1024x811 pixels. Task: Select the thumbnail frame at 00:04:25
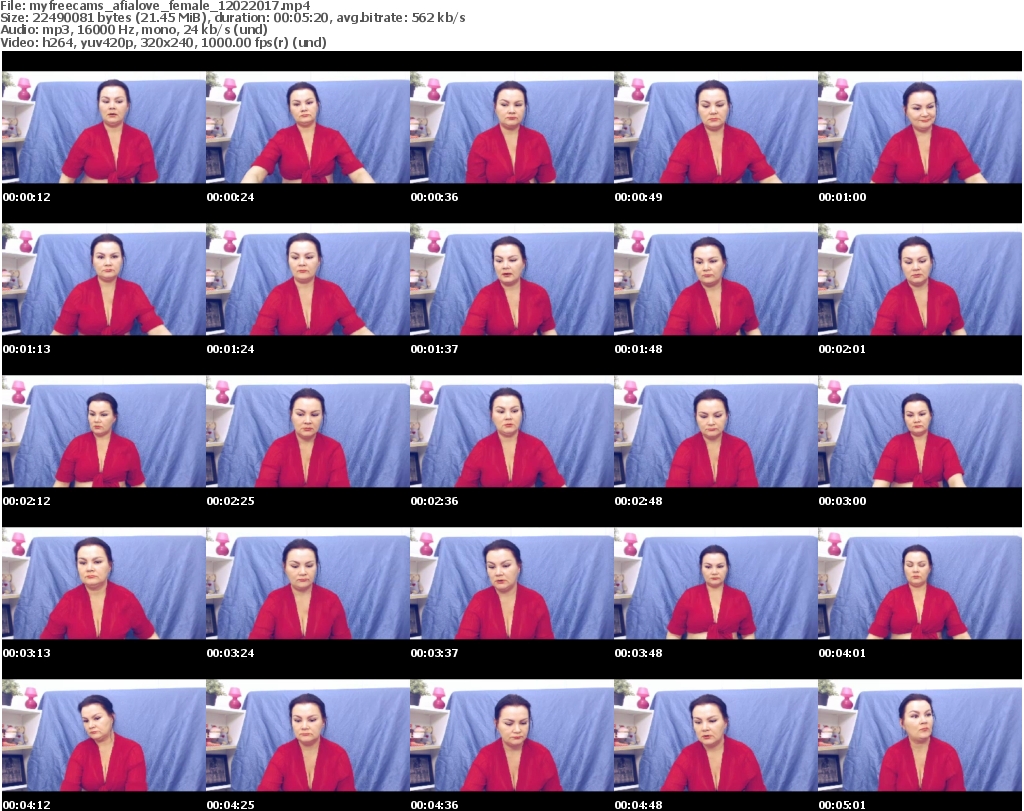[308, 736]
